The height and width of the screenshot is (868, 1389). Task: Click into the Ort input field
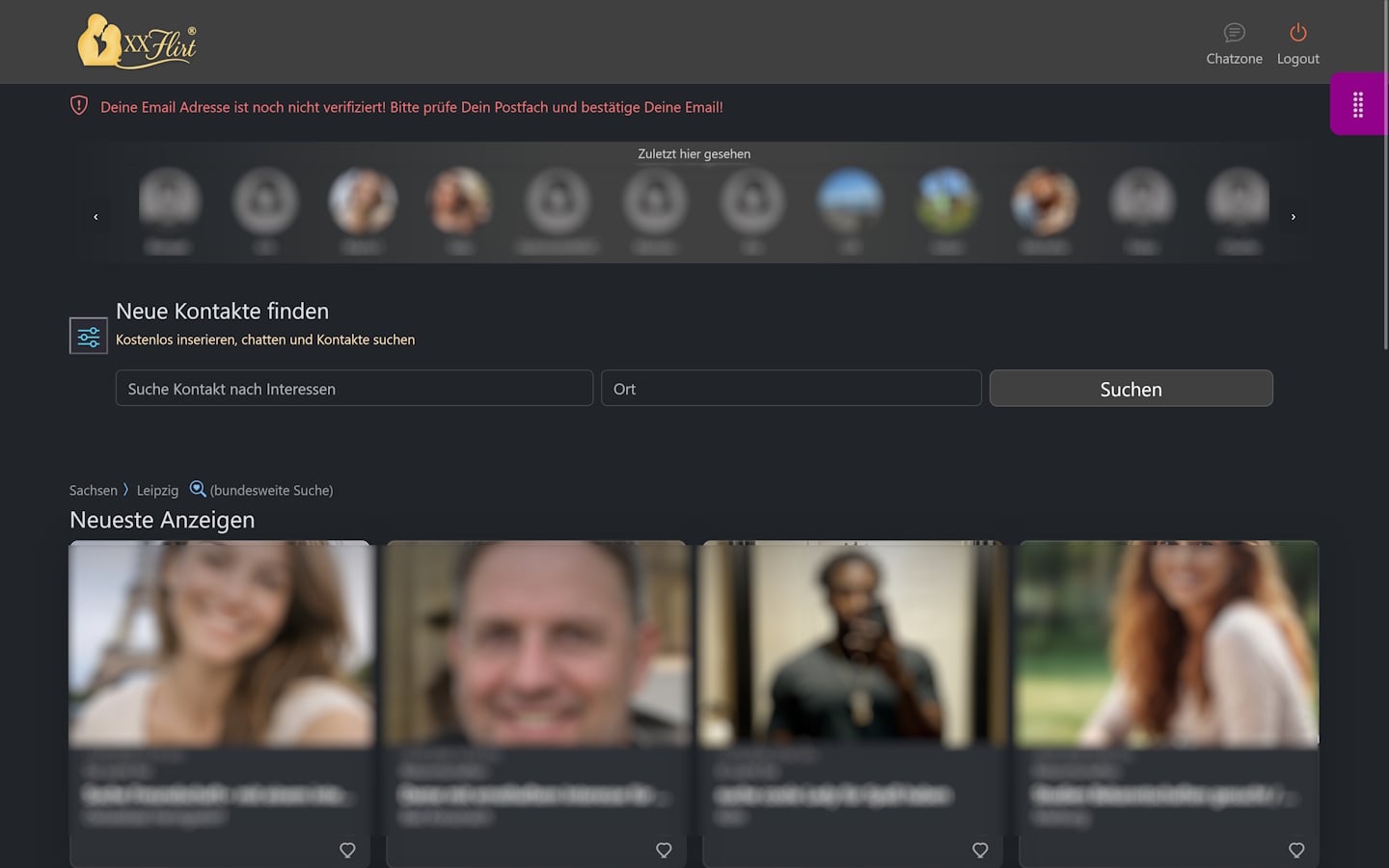[x=791, y=389]
